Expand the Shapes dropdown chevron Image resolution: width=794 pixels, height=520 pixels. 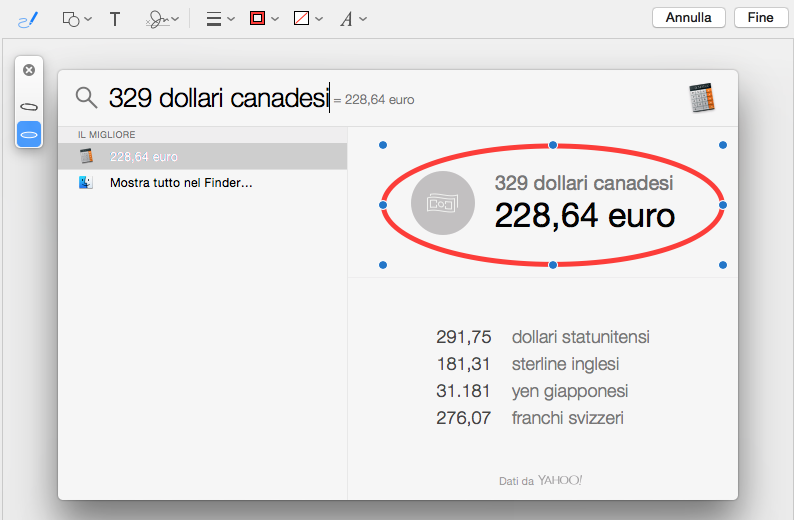88,19
